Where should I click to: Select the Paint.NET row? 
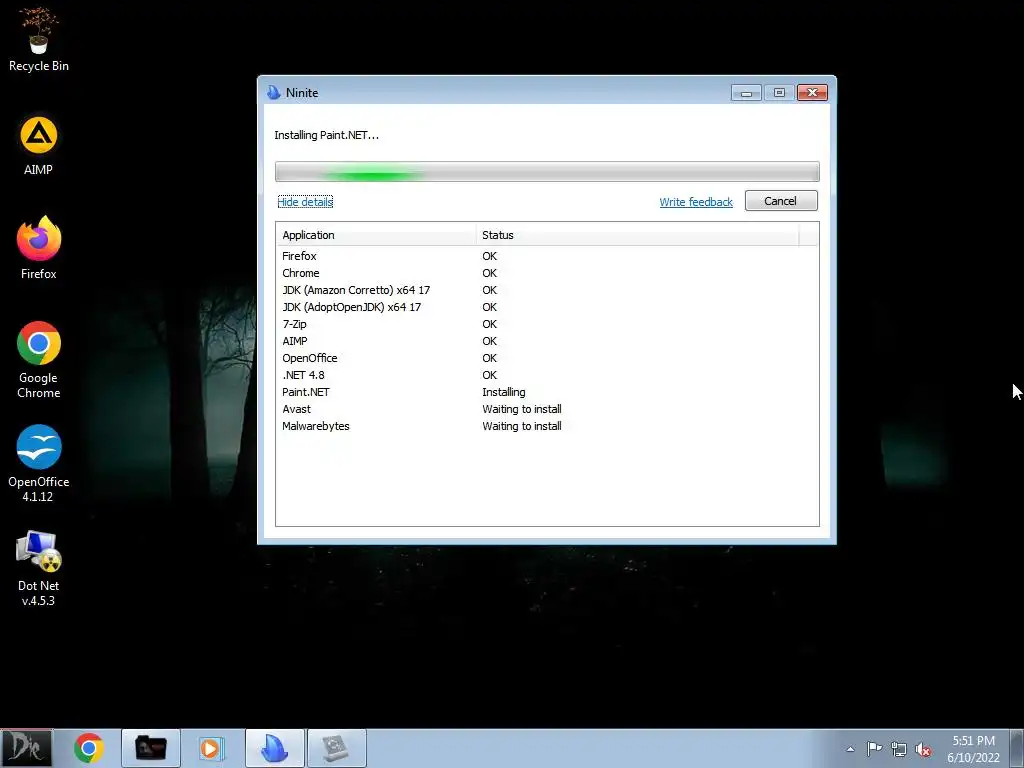click(x=547, y=392)
